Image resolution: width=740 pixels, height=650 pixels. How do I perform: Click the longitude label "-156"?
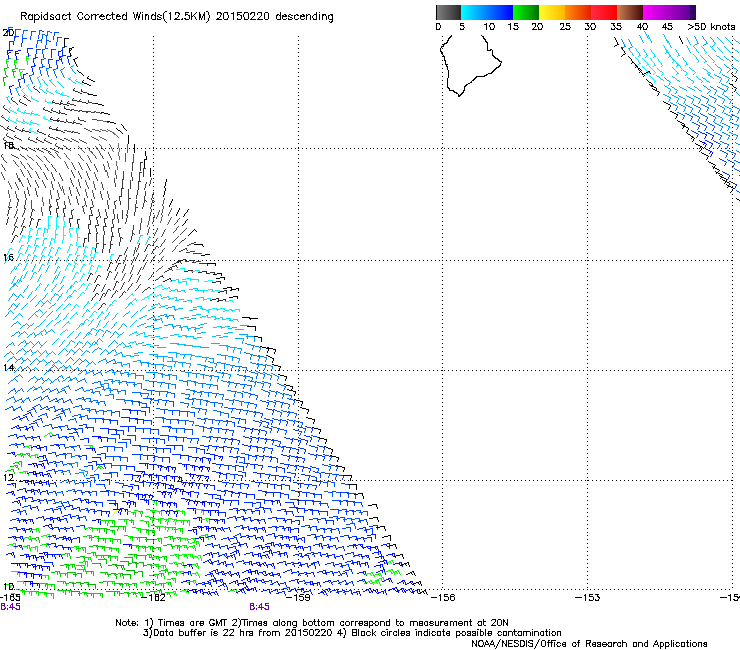pyautogui.click(x=443, y=598)
